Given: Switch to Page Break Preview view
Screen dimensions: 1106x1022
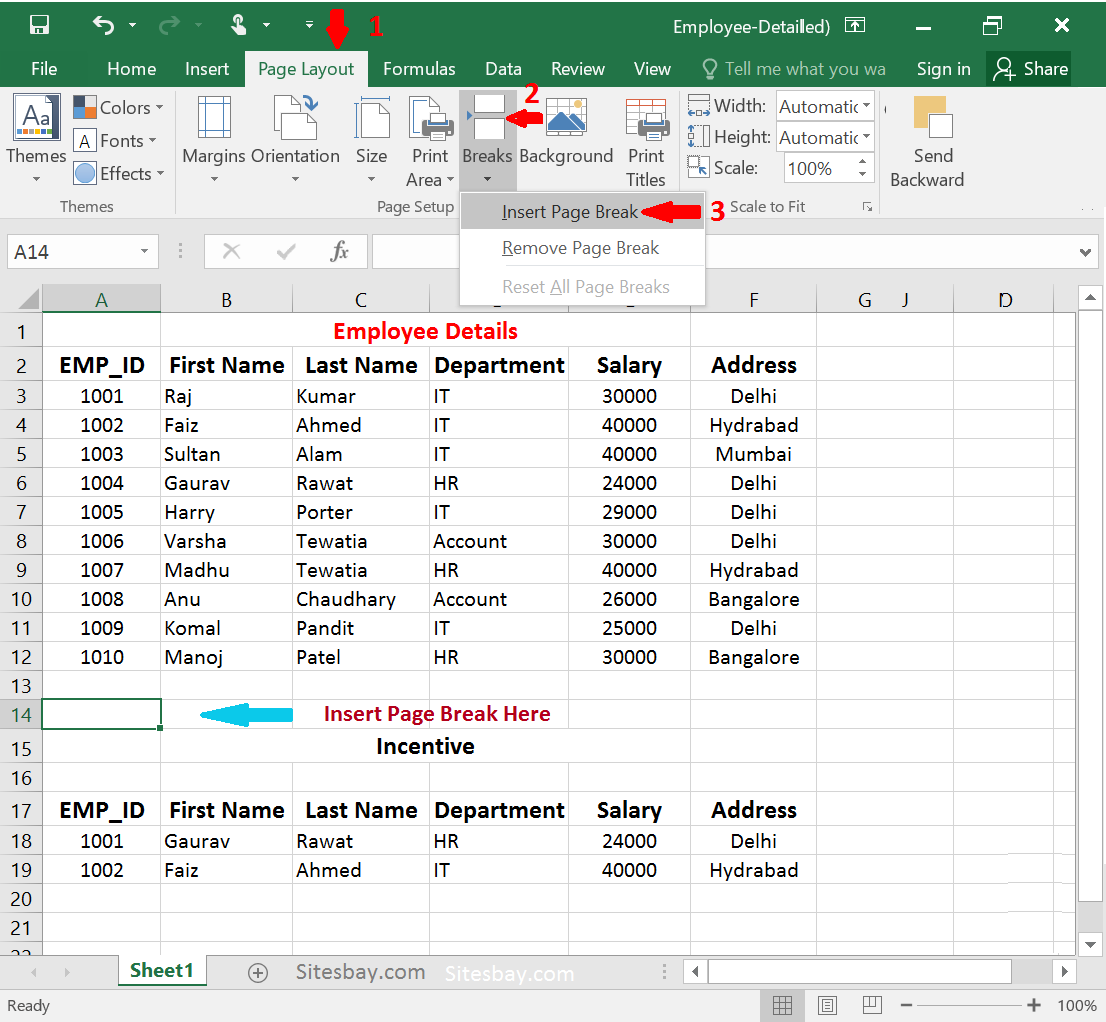Looking at the screenshot, I should [872, 1005].
